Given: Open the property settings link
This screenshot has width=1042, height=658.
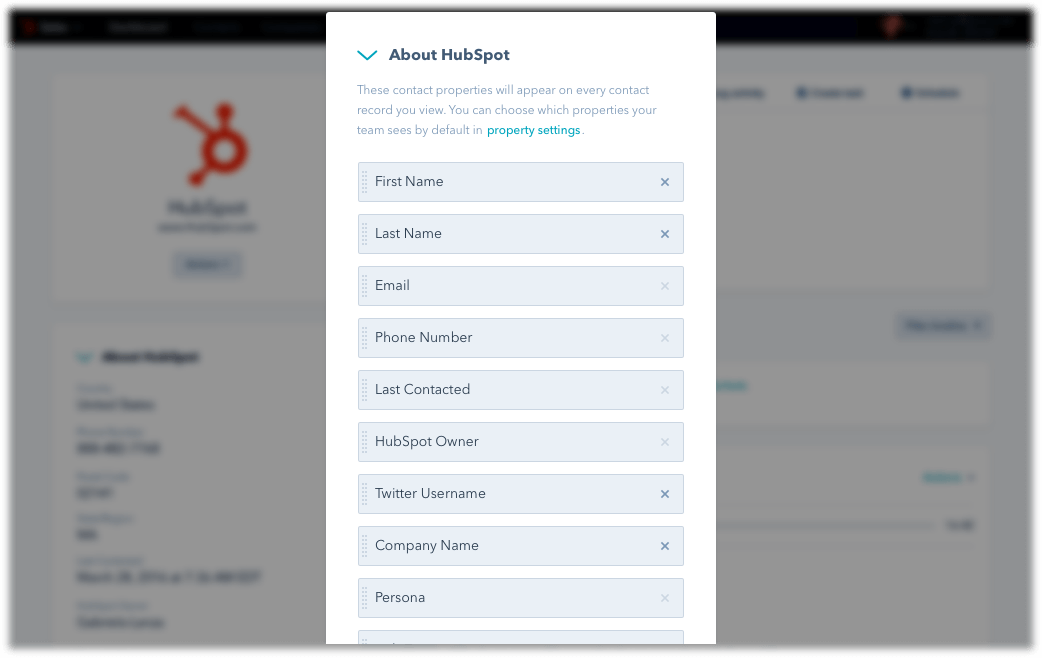Looking at the screenshot, I should pos(534,130).
